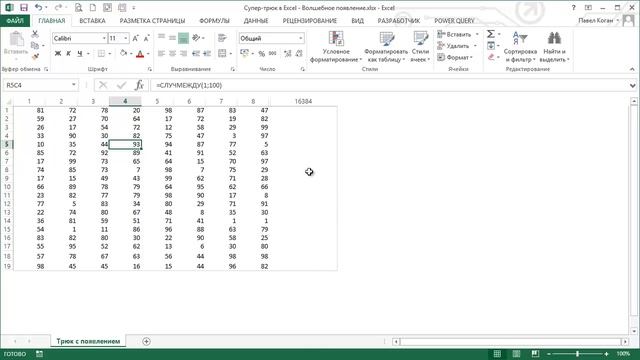The image size is (640, 360).
Task: Decrease decimal places
Action: pos(299,53)
